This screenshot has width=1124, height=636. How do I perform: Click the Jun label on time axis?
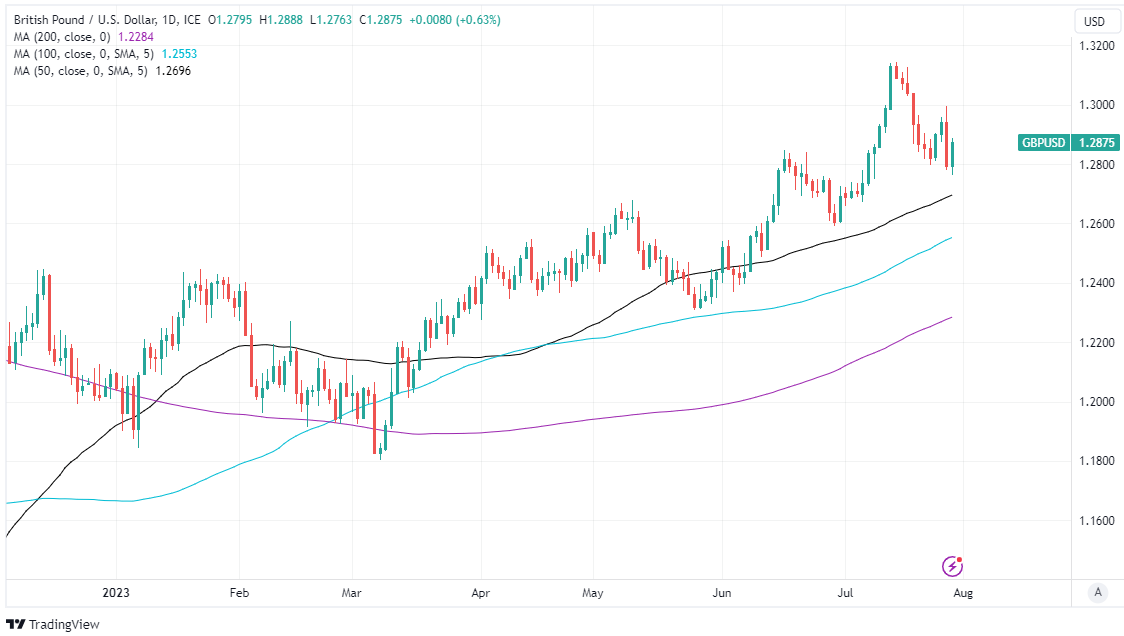point(722,593)
